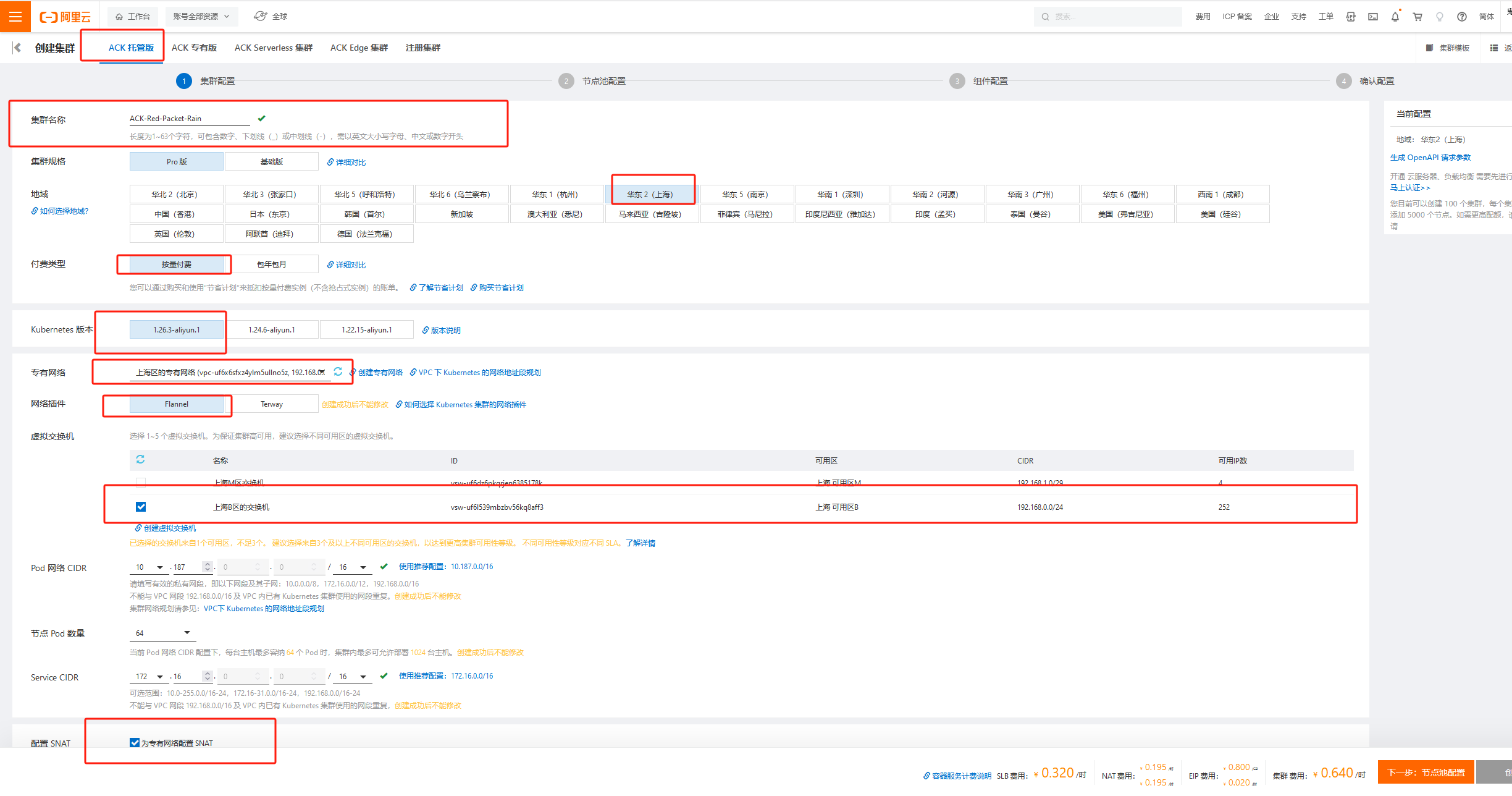This screenshot has width=1512, height=796.
Task: Open the notifications bell
Action: tap(1395, 17)
